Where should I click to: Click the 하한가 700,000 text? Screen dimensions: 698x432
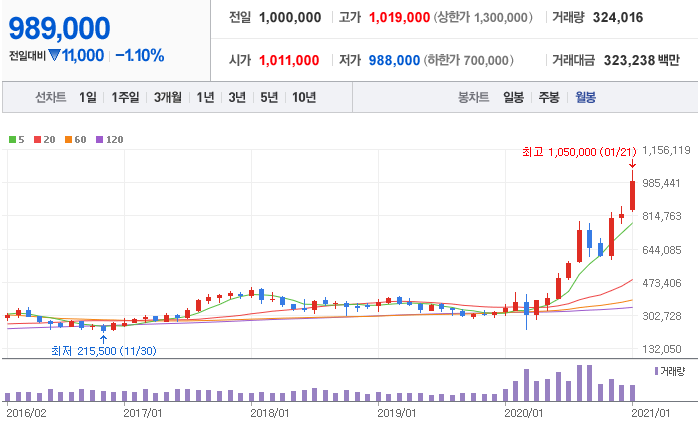pyautogui.click(x=468, y=60)
